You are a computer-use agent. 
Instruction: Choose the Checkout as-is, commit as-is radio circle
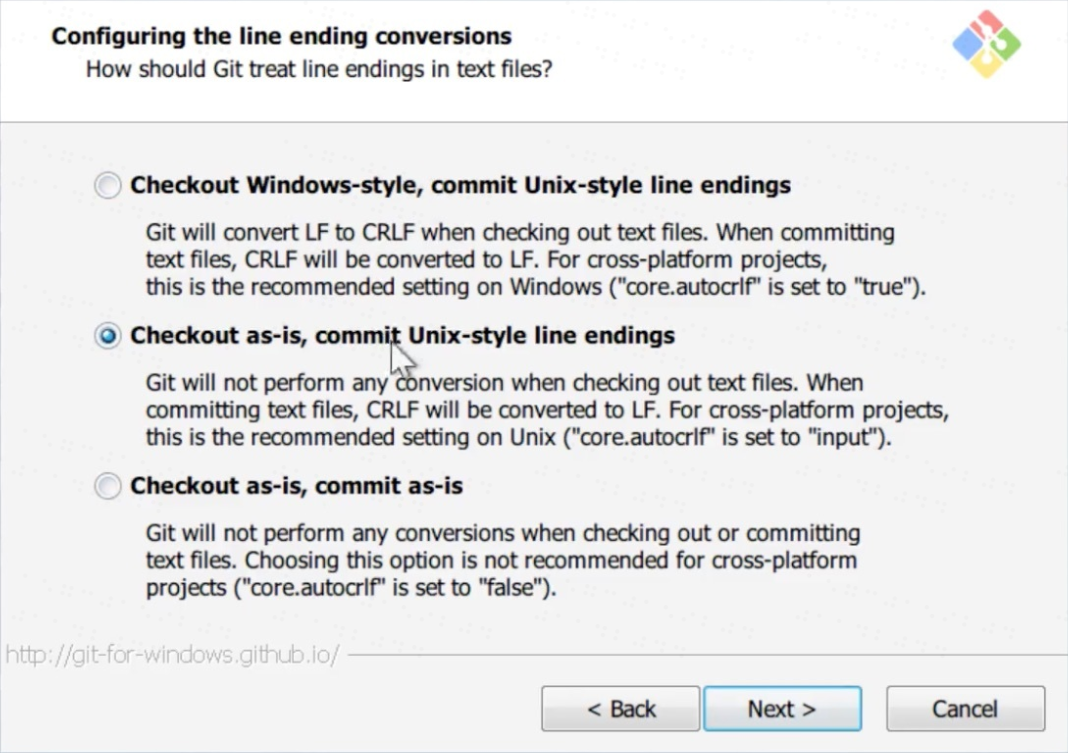[x=108, y=487]
